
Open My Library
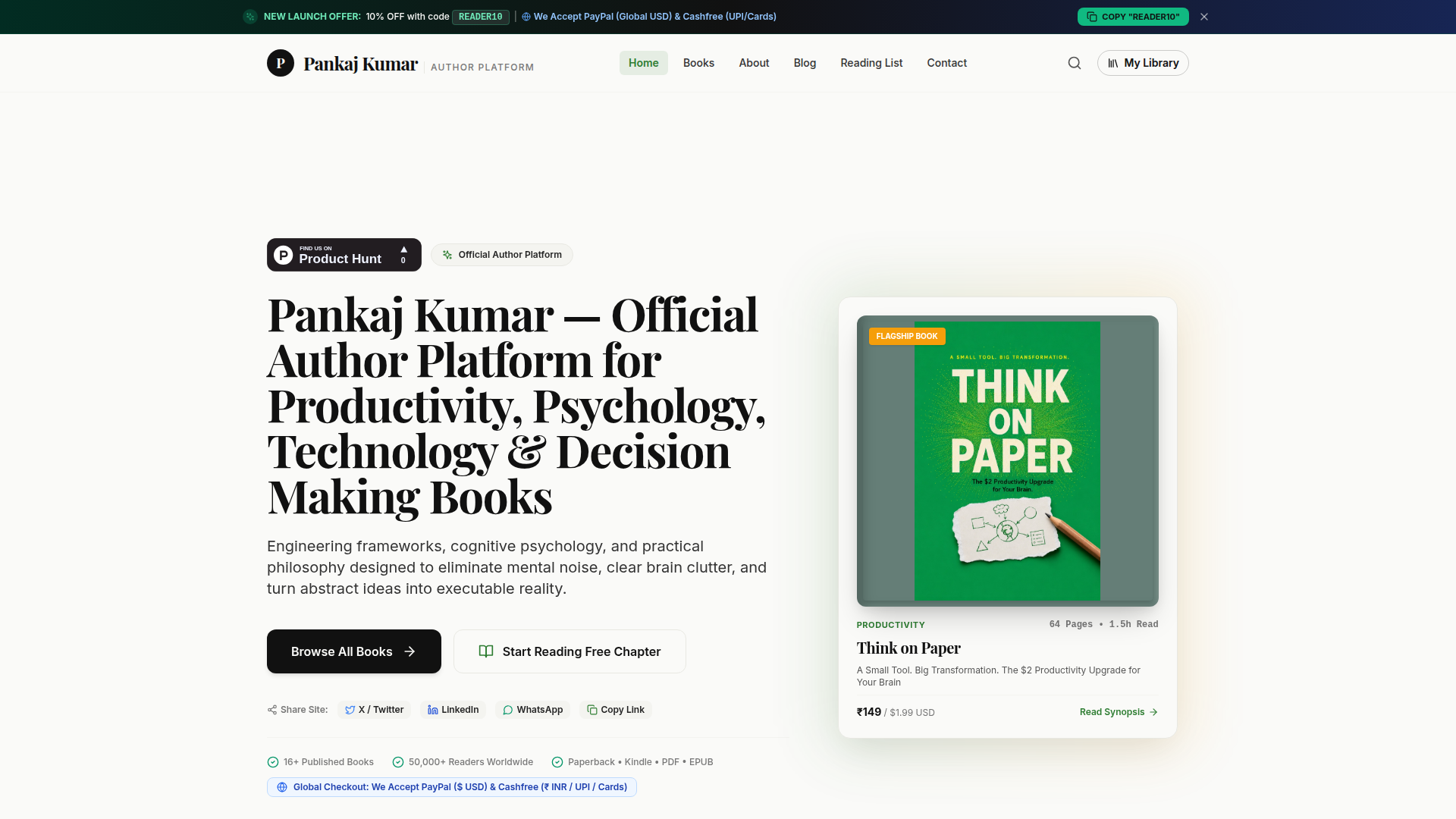pyautogui.click(x=1143, y=63)
